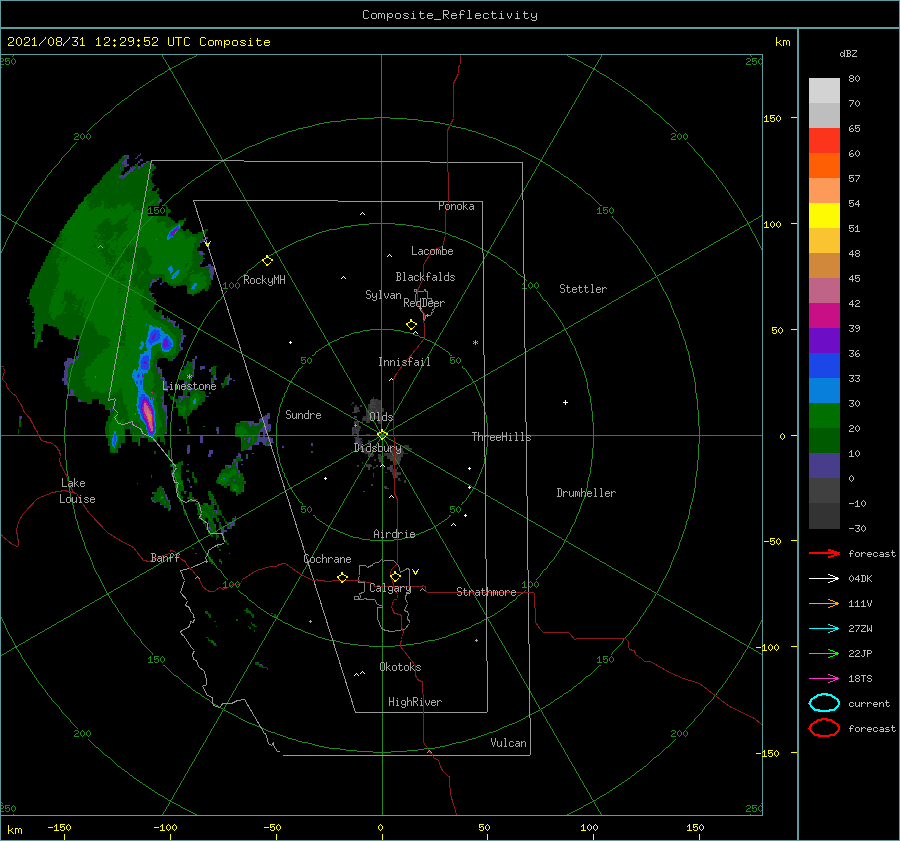Image resolution: width=900 pixels, height=841 pixels.
Task: Click the HighRiver label
Action: [x=415, y=702]
